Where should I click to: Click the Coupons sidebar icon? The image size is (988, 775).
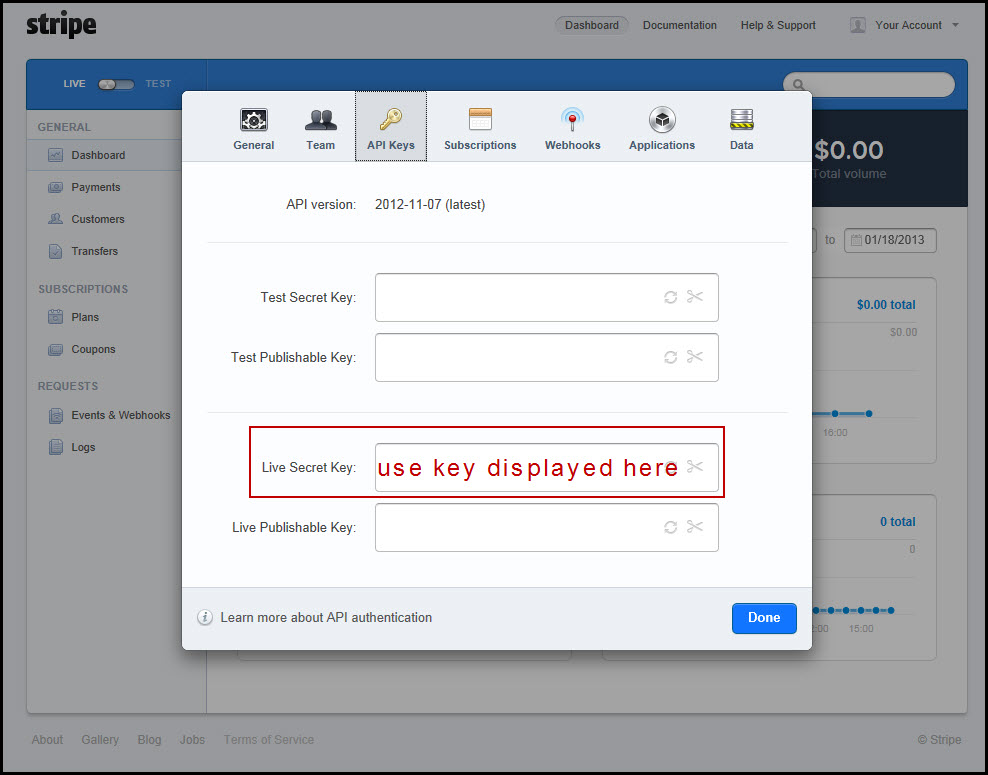point(55,349)
